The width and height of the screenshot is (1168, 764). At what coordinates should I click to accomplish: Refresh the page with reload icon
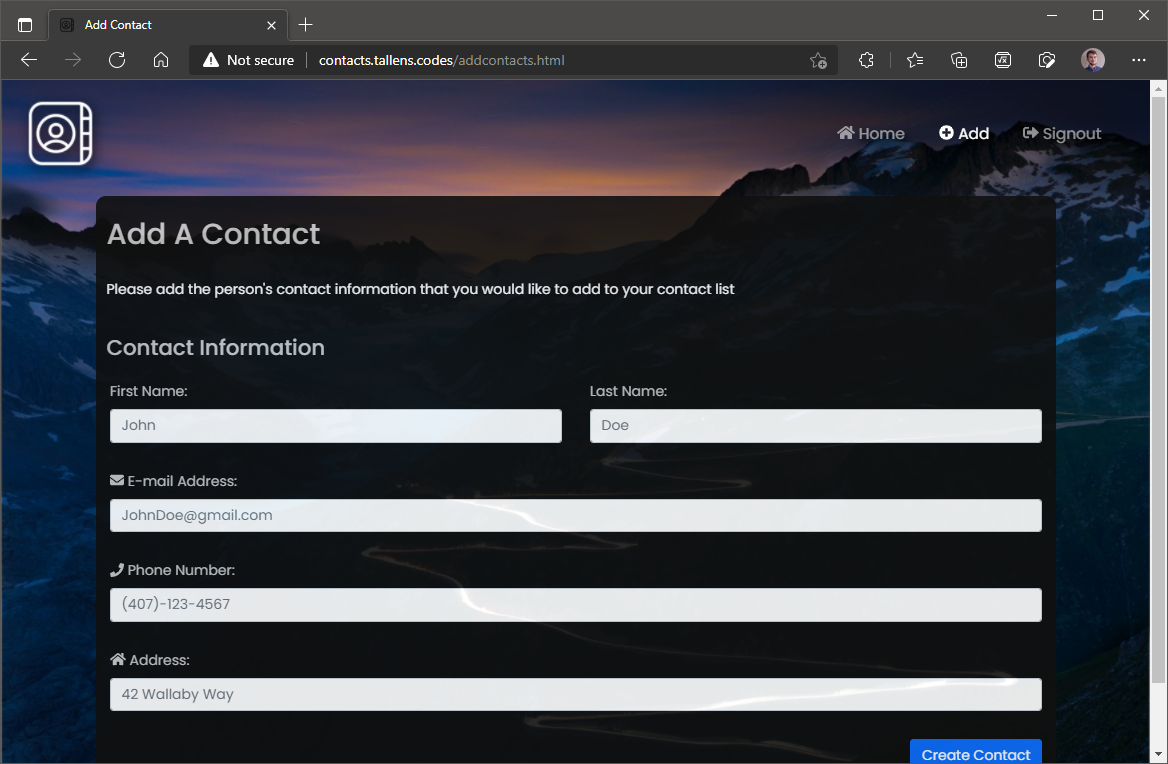point(117,60)
